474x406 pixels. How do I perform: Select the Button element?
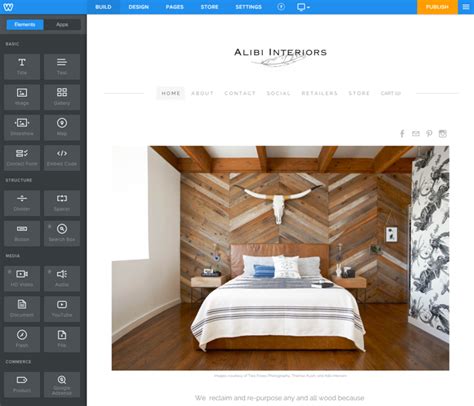(x=22, y=233)
